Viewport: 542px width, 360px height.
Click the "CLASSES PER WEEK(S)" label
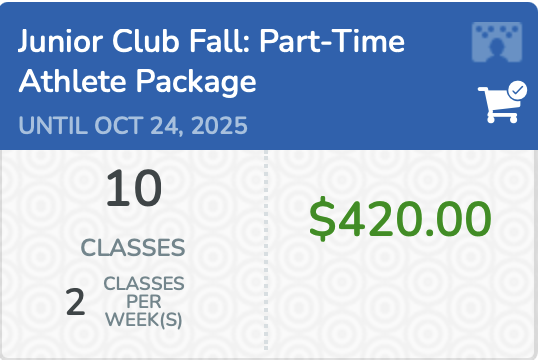pyautogui.click(x=144, y=302)
